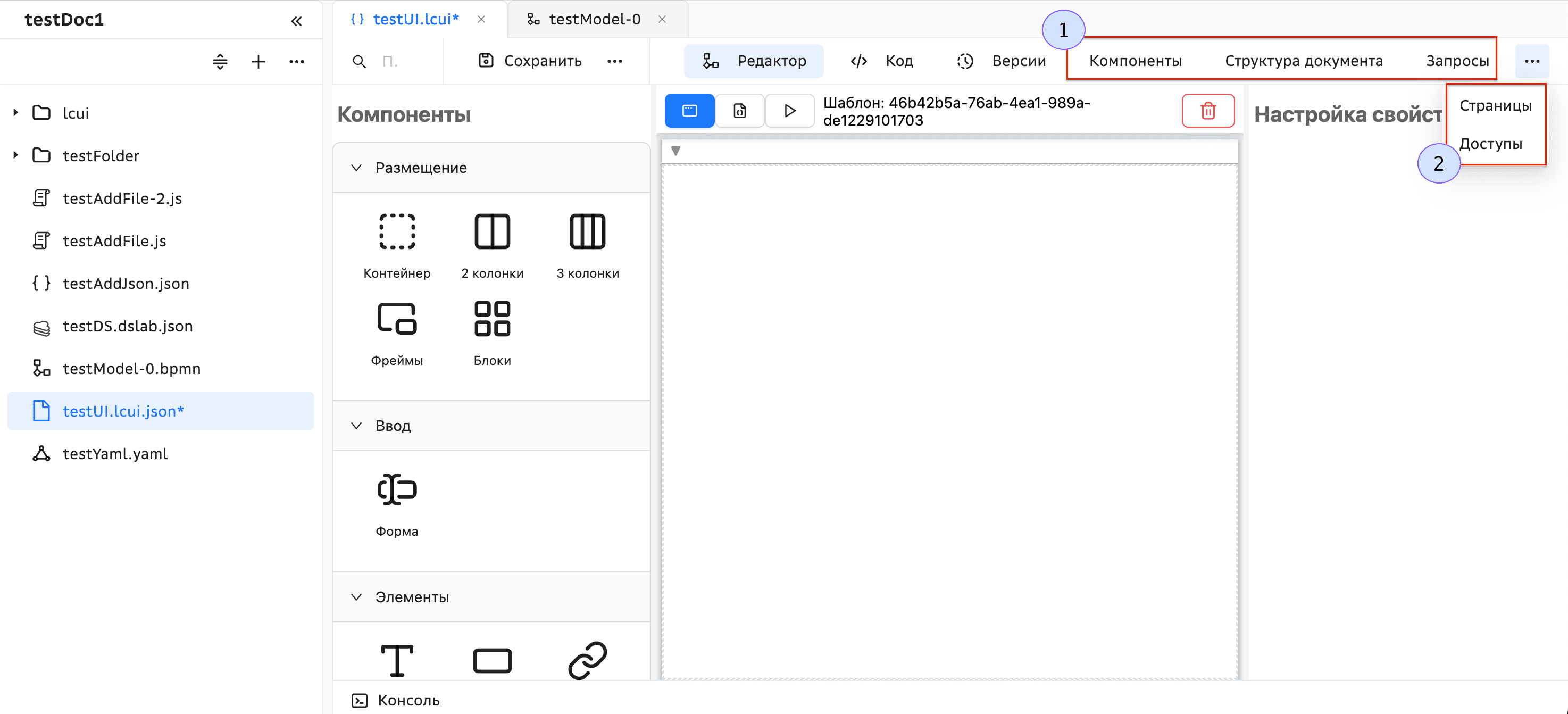The image size is (1568, 714).
Task: Select the Фреймы component icon
Action: click(x=397, y=319)
